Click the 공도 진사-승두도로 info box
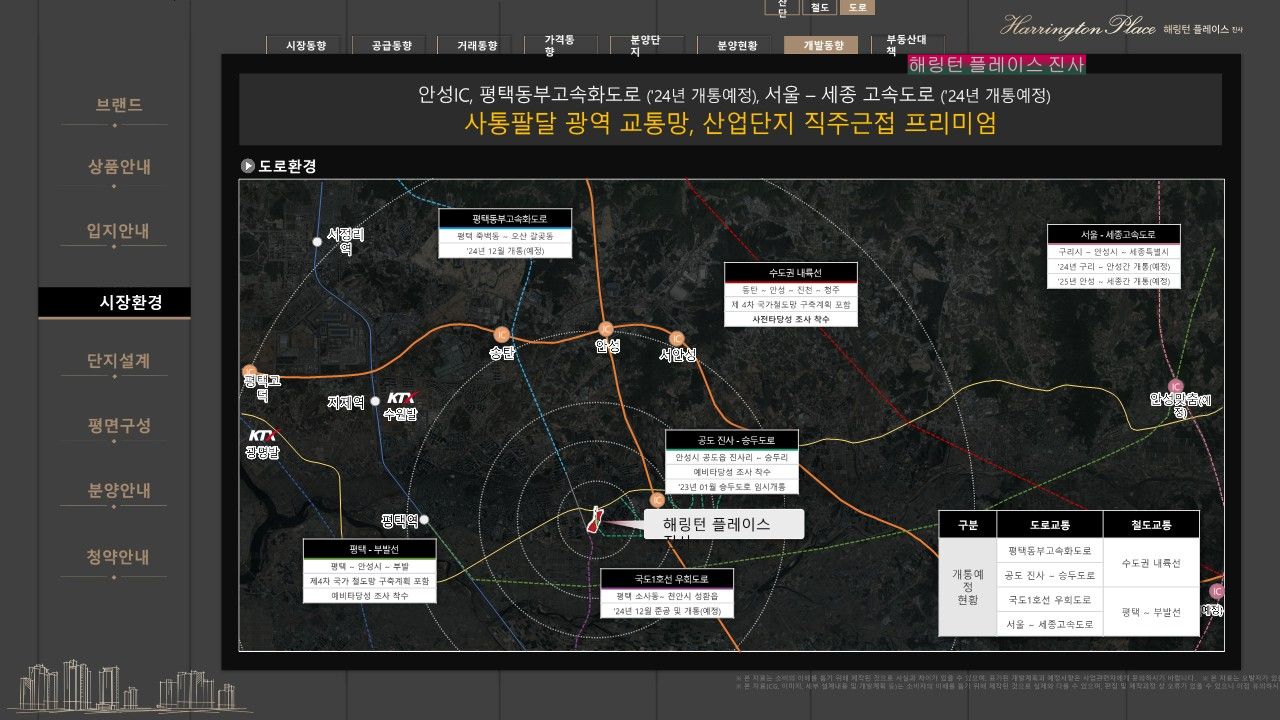The image size is (1280, 720). click(733, 463)
